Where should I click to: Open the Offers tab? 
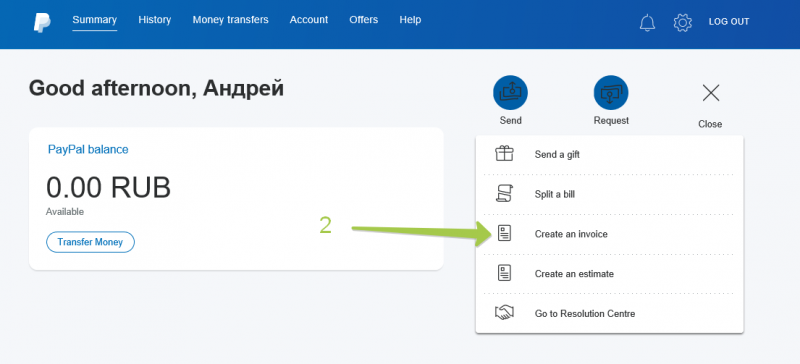[364, 20]
